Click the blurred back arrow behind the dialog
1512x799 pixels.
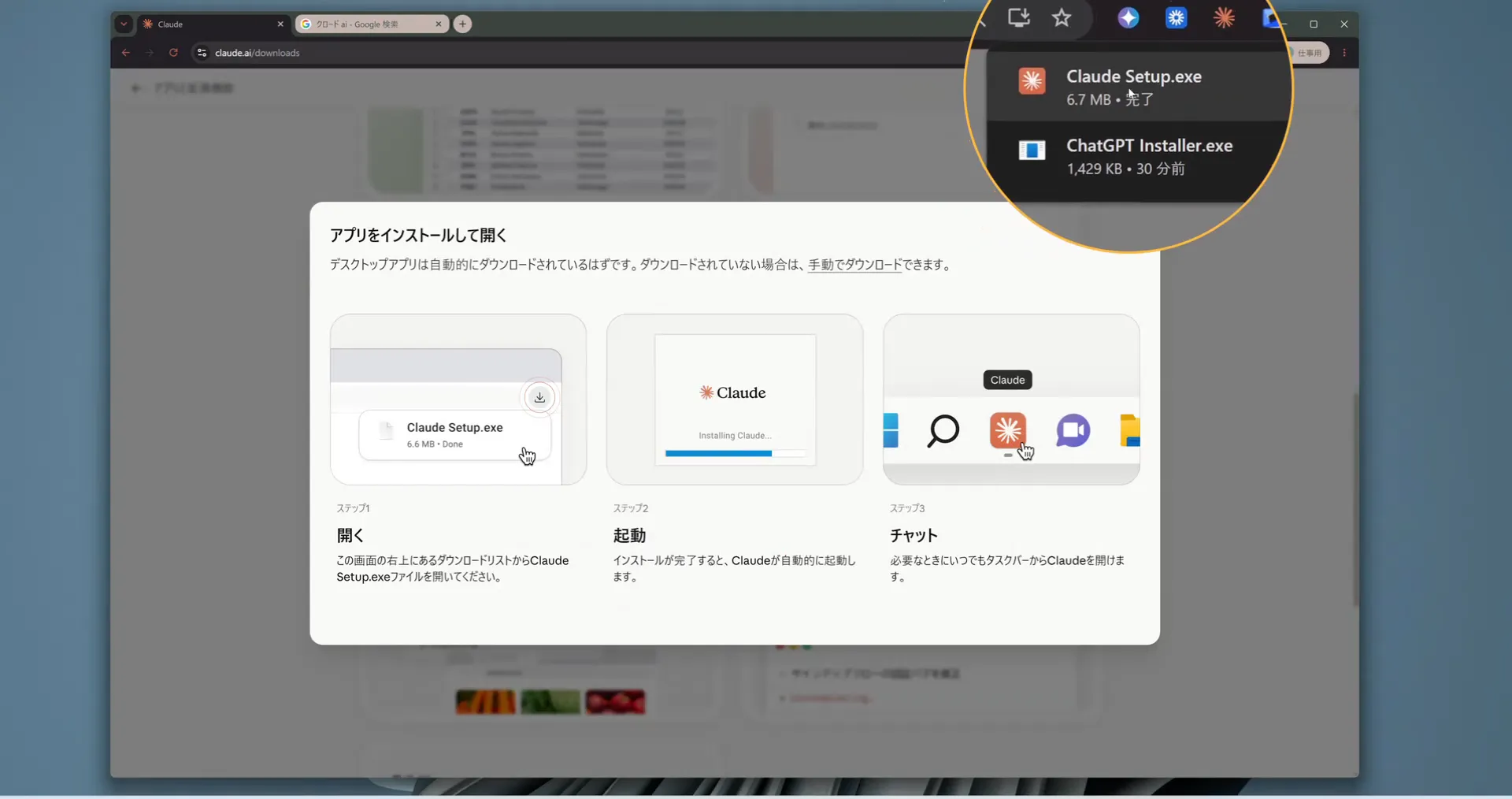136,88
